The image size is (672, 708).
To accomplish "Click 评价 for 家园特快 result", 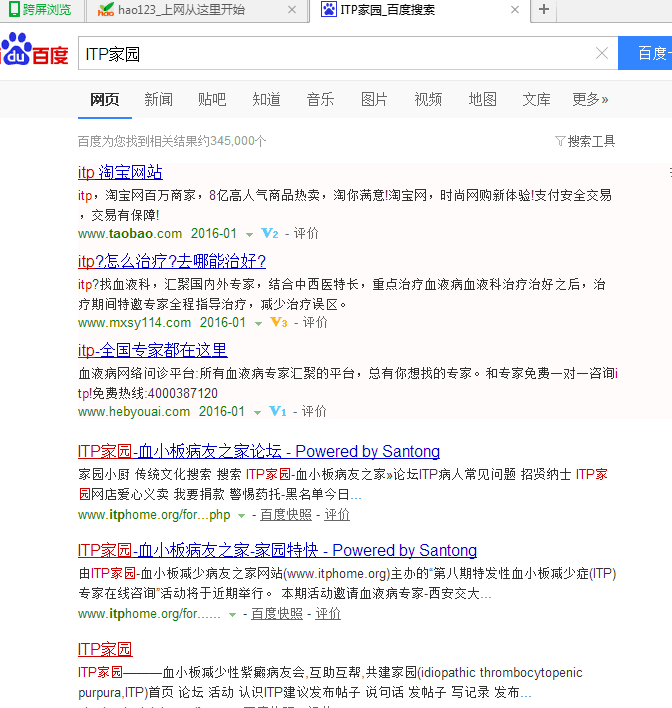I will coord(328,614).
